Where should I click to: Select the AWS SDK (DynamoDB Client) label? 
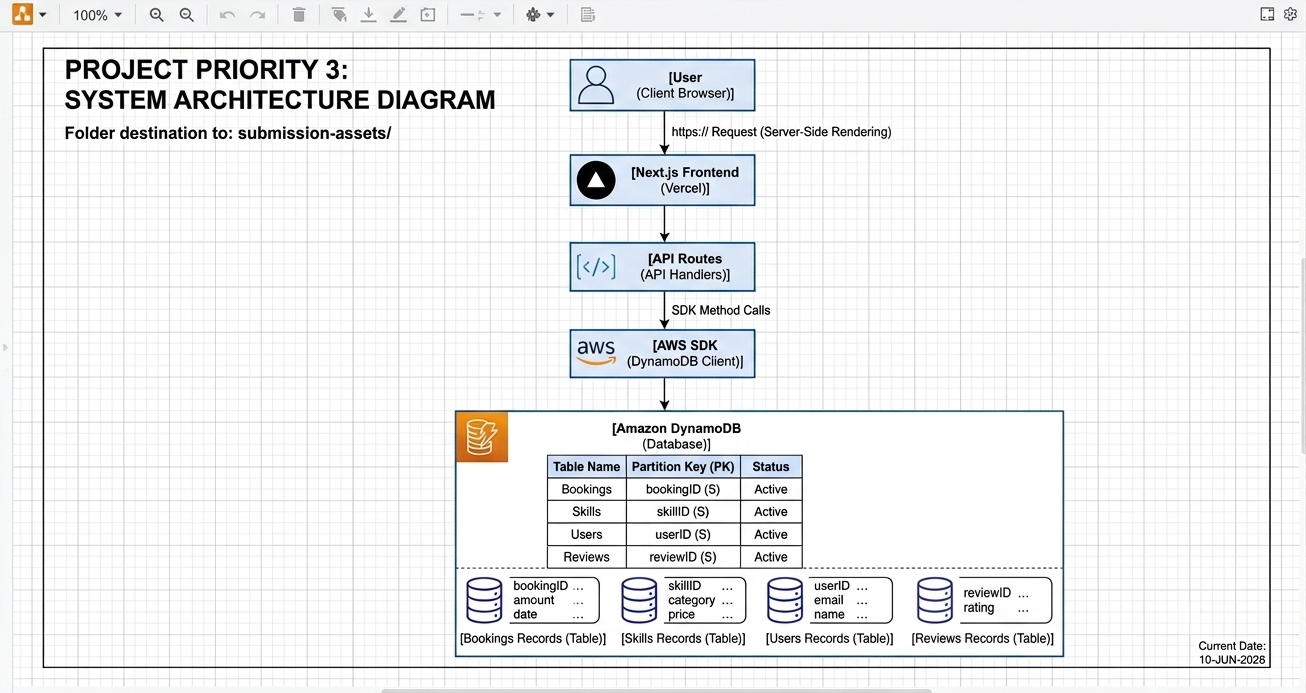click(x=685, y=353)
